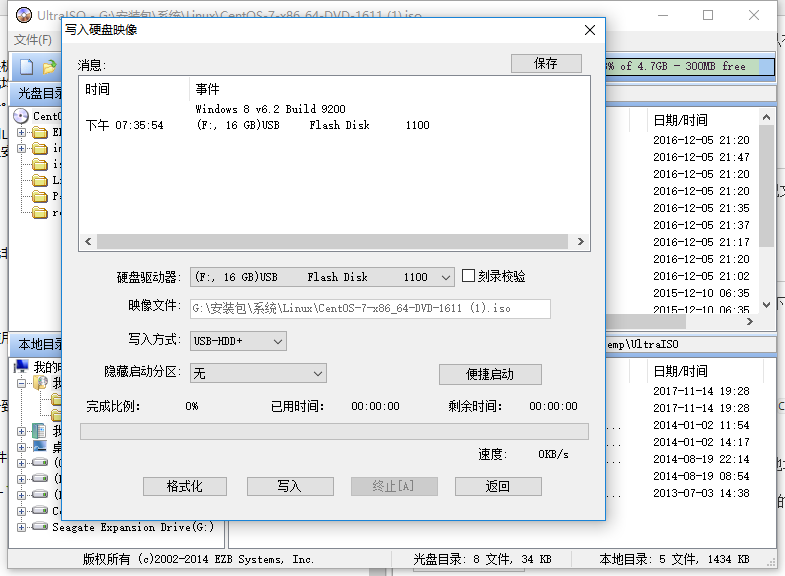Expand the folder starting 'E' in disc tree
785x576 pixels.
pos(22,133)
